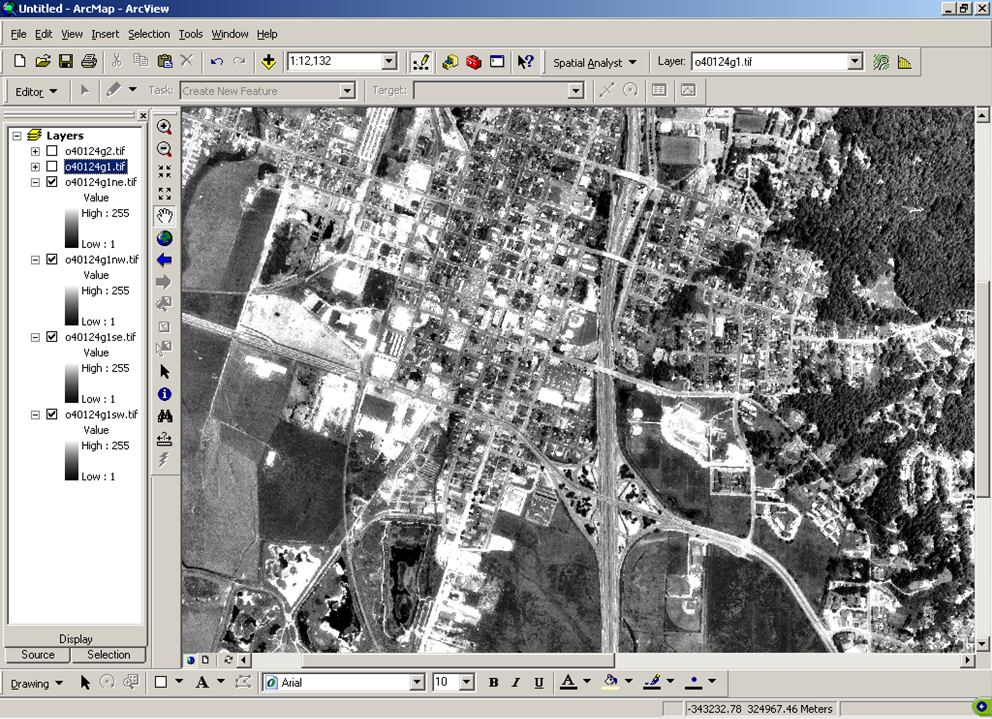Viewport: 992px width, 719px height.
Task: Select the Zoom In tool
Action: (165, 128)
